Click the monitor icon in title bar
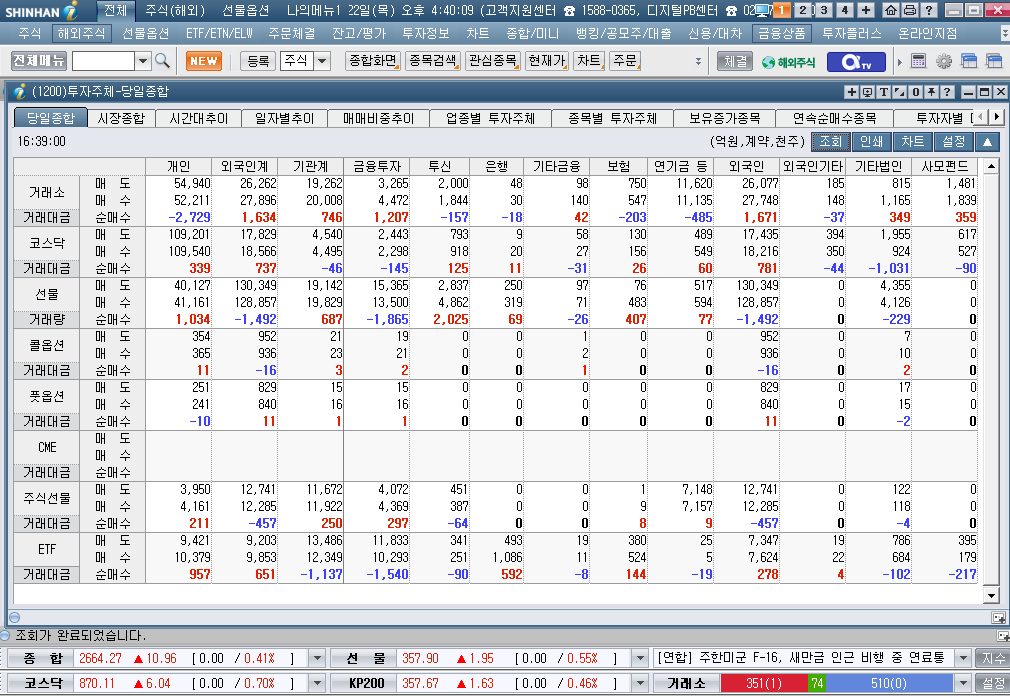1010x697 pixels. 762,10
